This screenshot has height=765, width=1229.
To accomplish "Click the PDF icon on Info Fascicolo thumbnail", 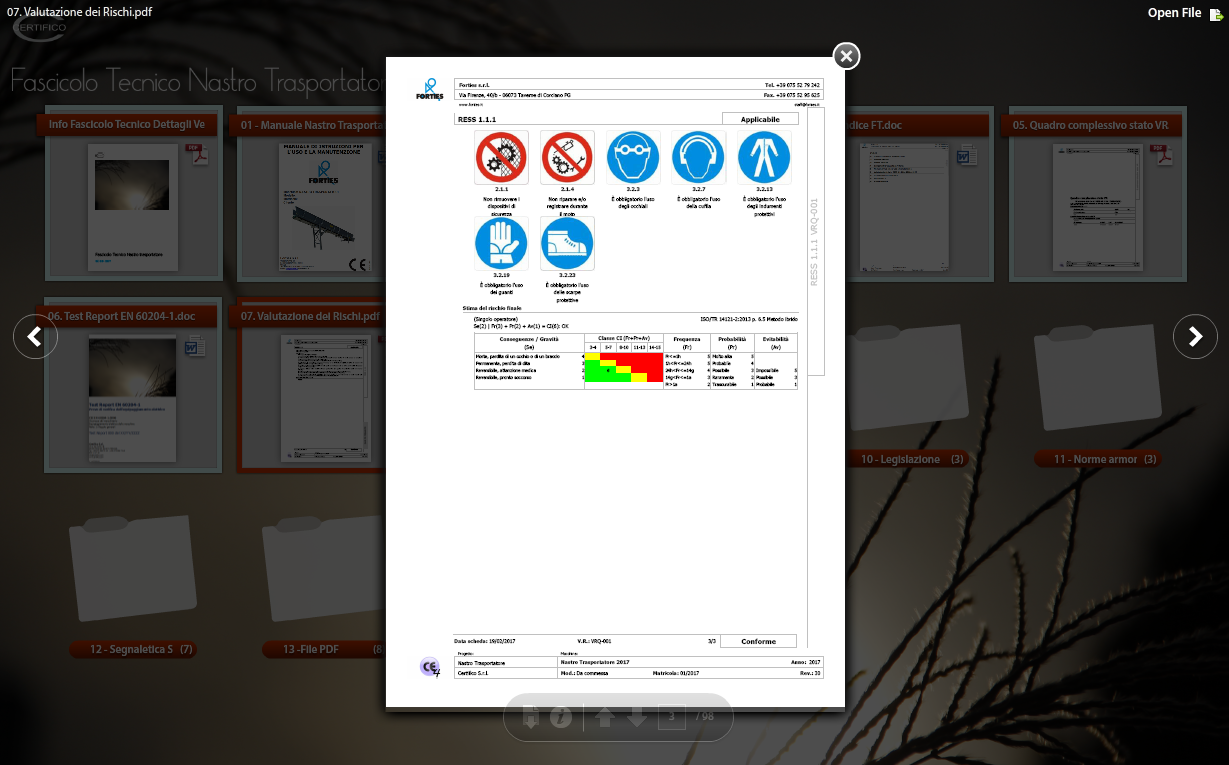I will point(197,156).
